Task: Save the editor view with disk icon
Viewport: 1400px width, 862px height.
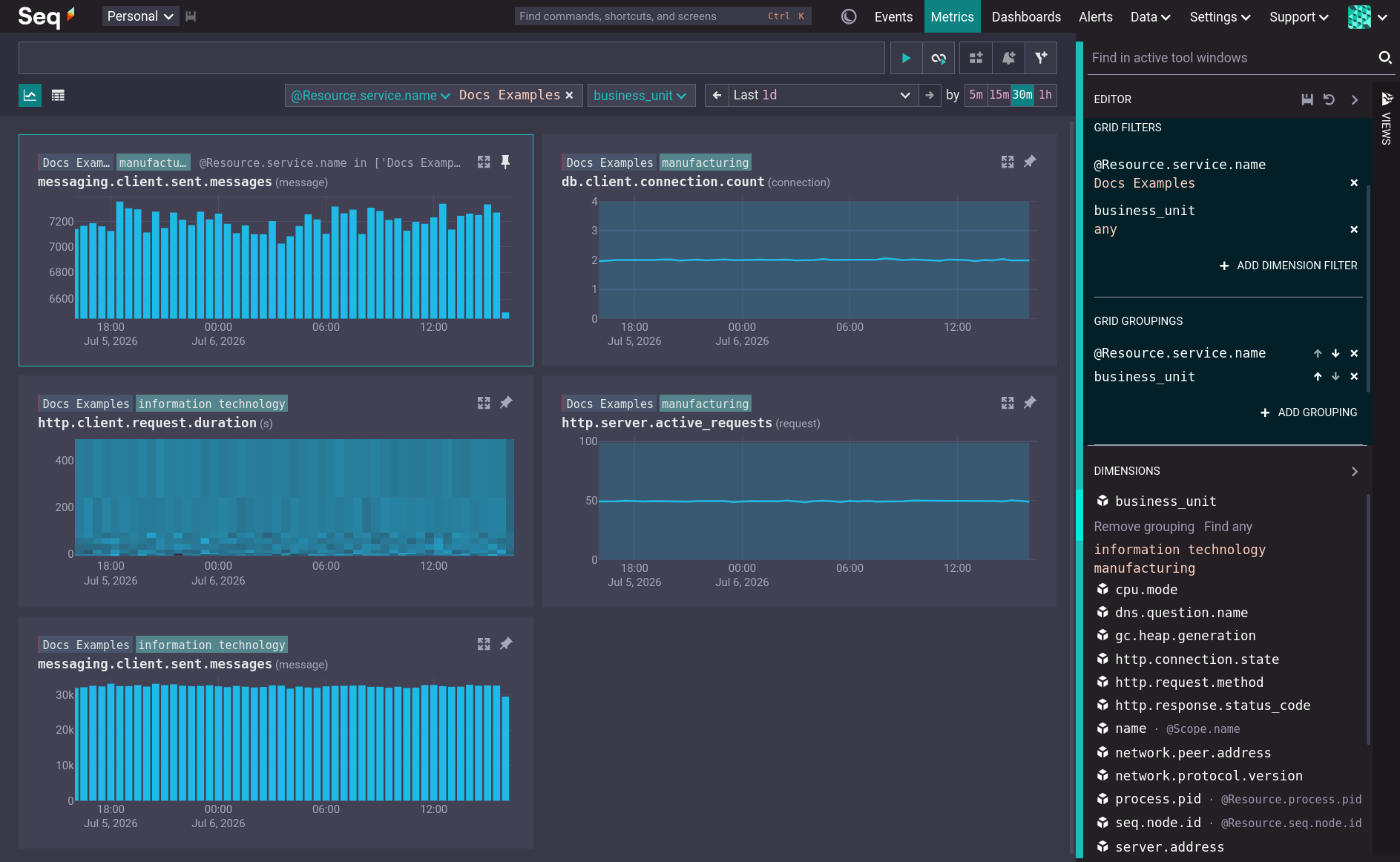Action: pyautogui.click(x=1307, y=99)
